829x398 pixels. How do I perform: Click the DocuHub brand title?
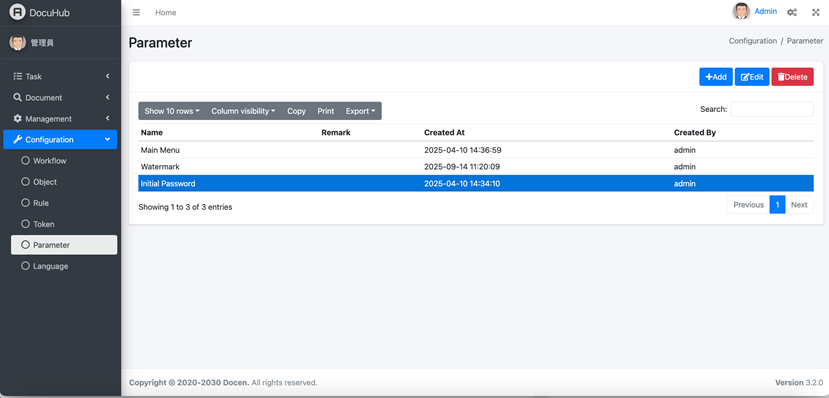coord(50,13)
